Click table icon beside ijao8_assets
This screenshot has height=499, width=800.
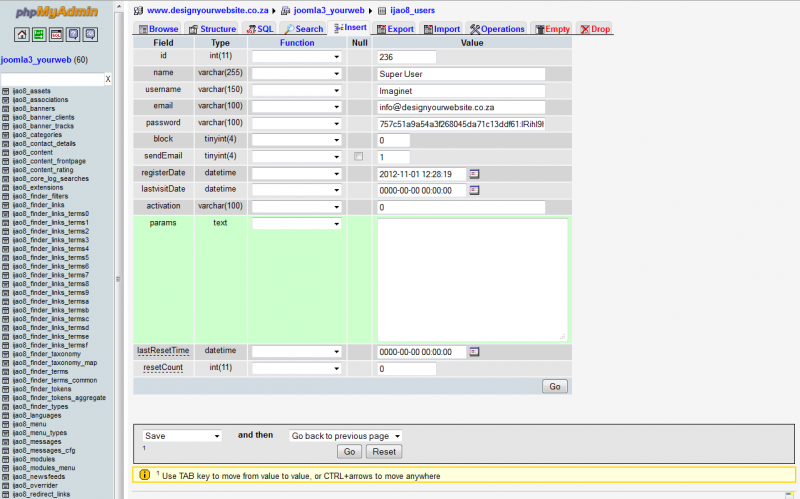click(6, 91)
